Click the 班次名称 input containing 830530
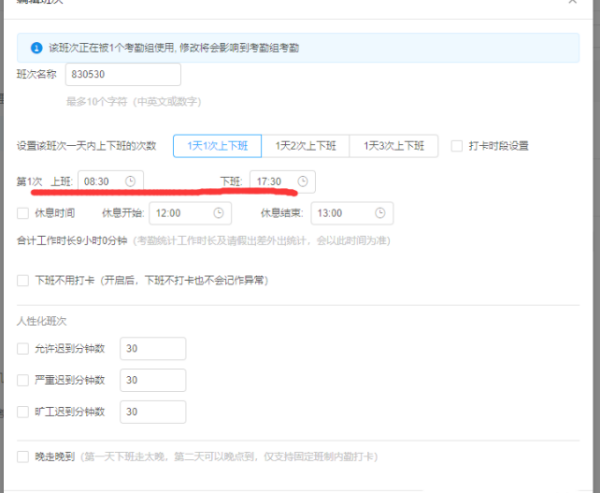Image resolution: width=600 pixels, height=493 pixels. [x=123, y=74]
